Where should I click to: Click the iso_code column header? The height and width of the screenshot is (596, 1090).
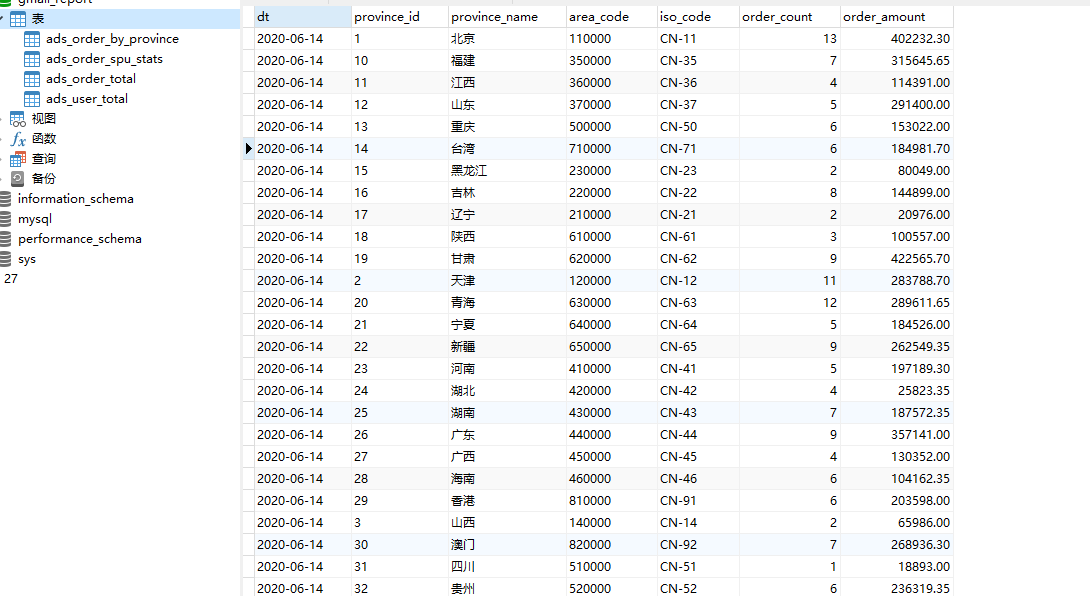pos(698,17)
